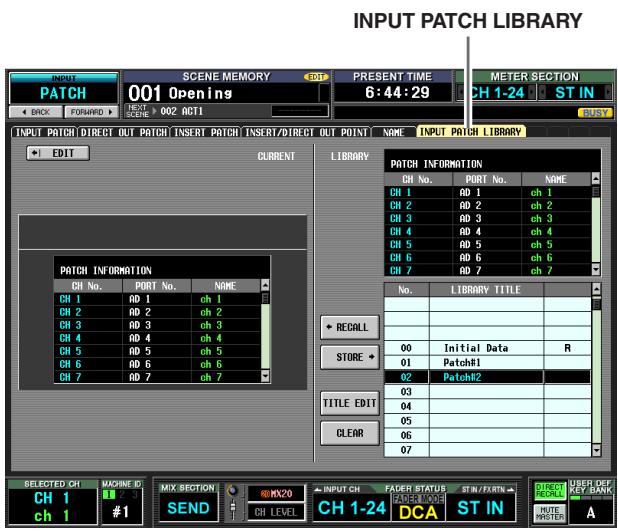Switch to INSERT PATCH tab

click(206, 132)
